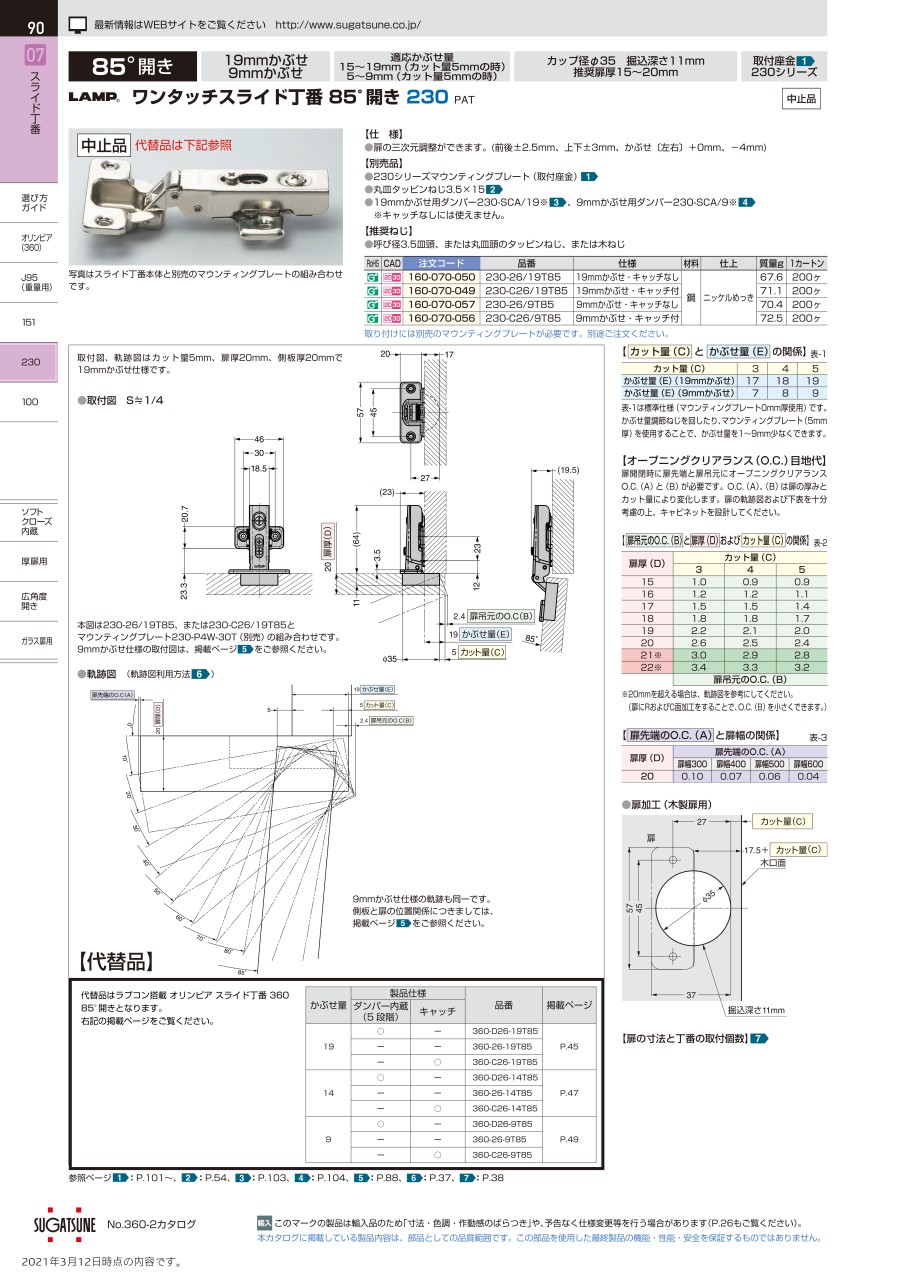Viewport: 900px width, 1272px height.
Task: Click the RoHS icon for order code 160-070-050
Action: click(x=372, y=276)
